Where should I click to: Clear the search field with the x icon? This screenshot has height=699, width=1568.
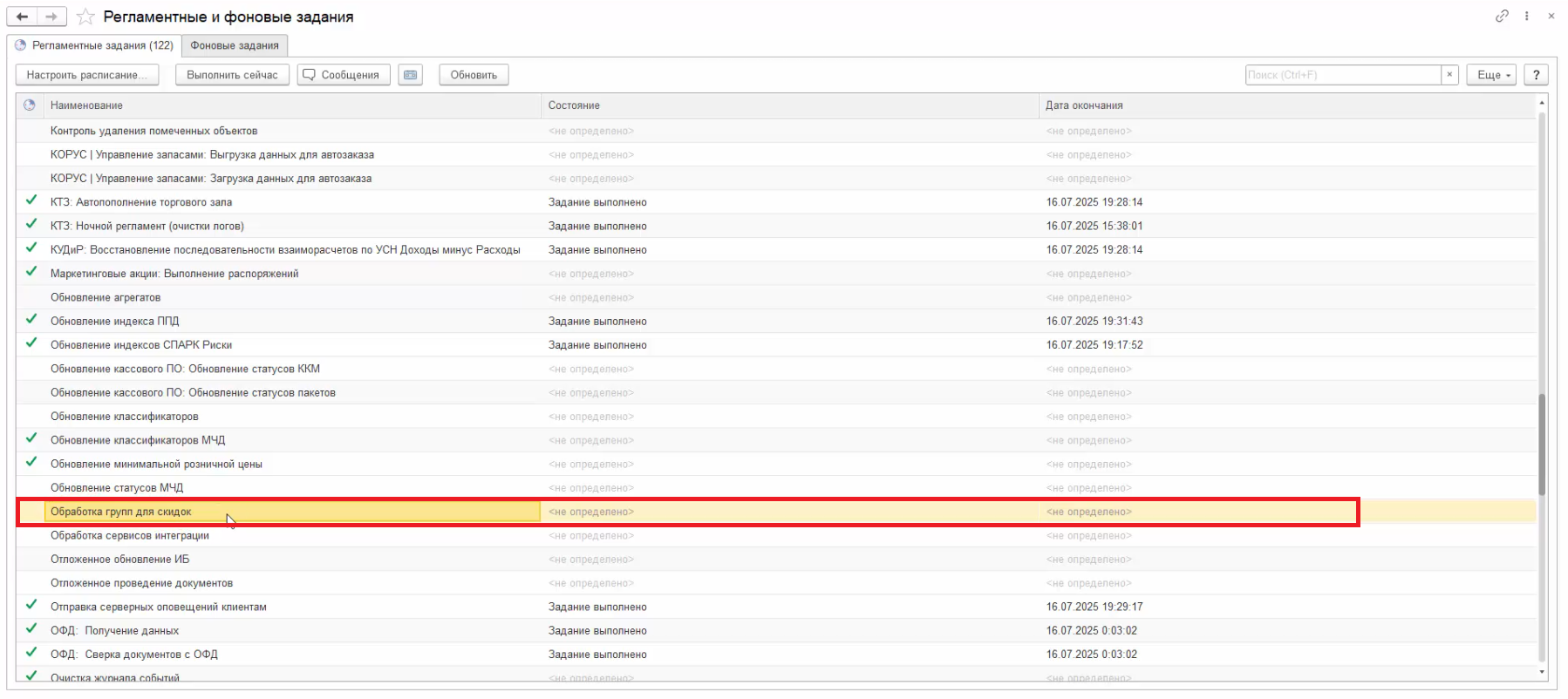(1449, 75)
